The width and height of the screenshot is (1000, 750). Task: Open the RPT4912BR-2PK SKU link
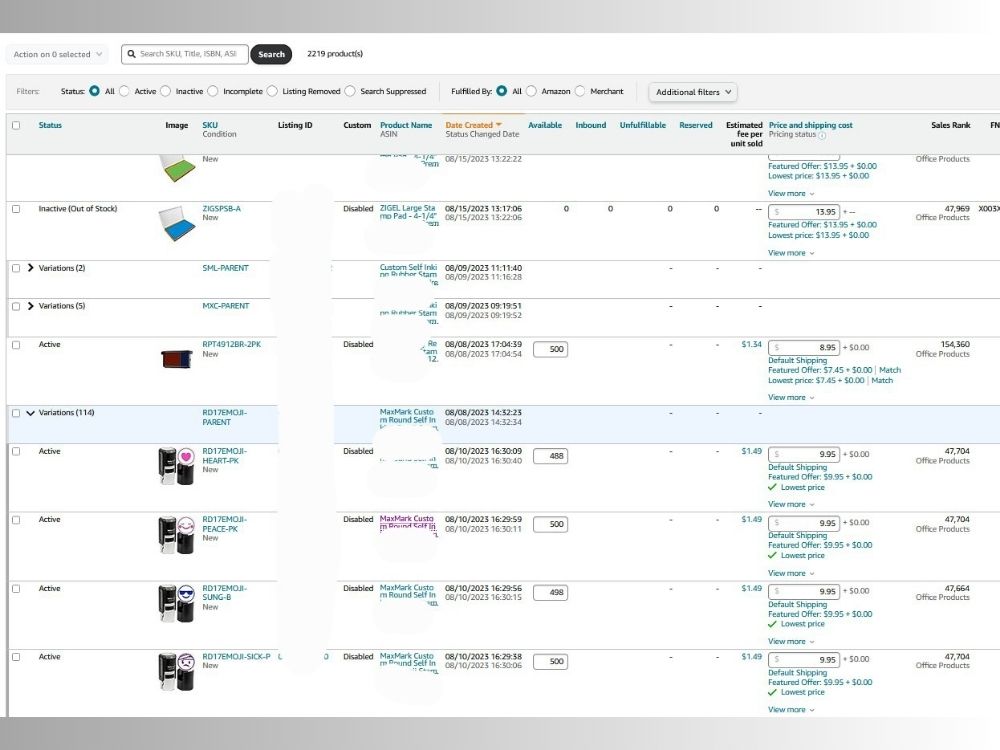(232, 344)
